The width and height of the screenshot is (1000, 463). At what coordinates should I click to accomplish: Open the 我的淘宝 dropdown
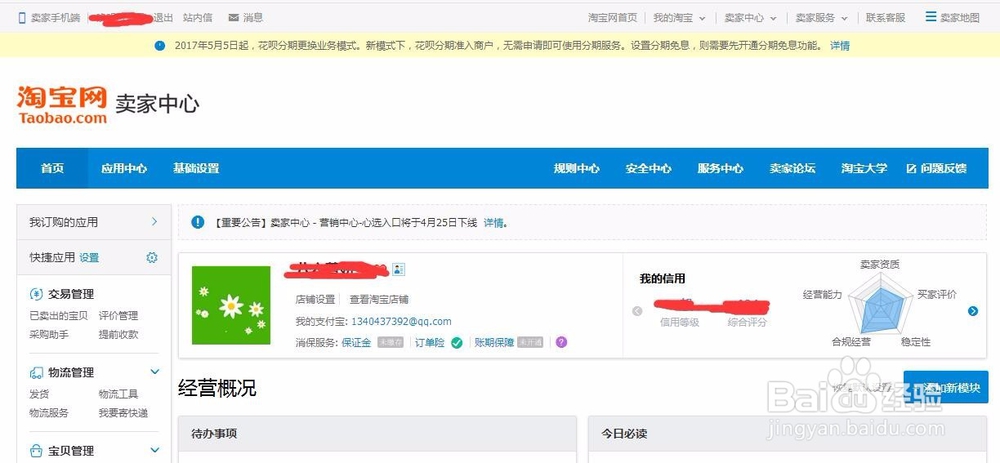(679, 18)
